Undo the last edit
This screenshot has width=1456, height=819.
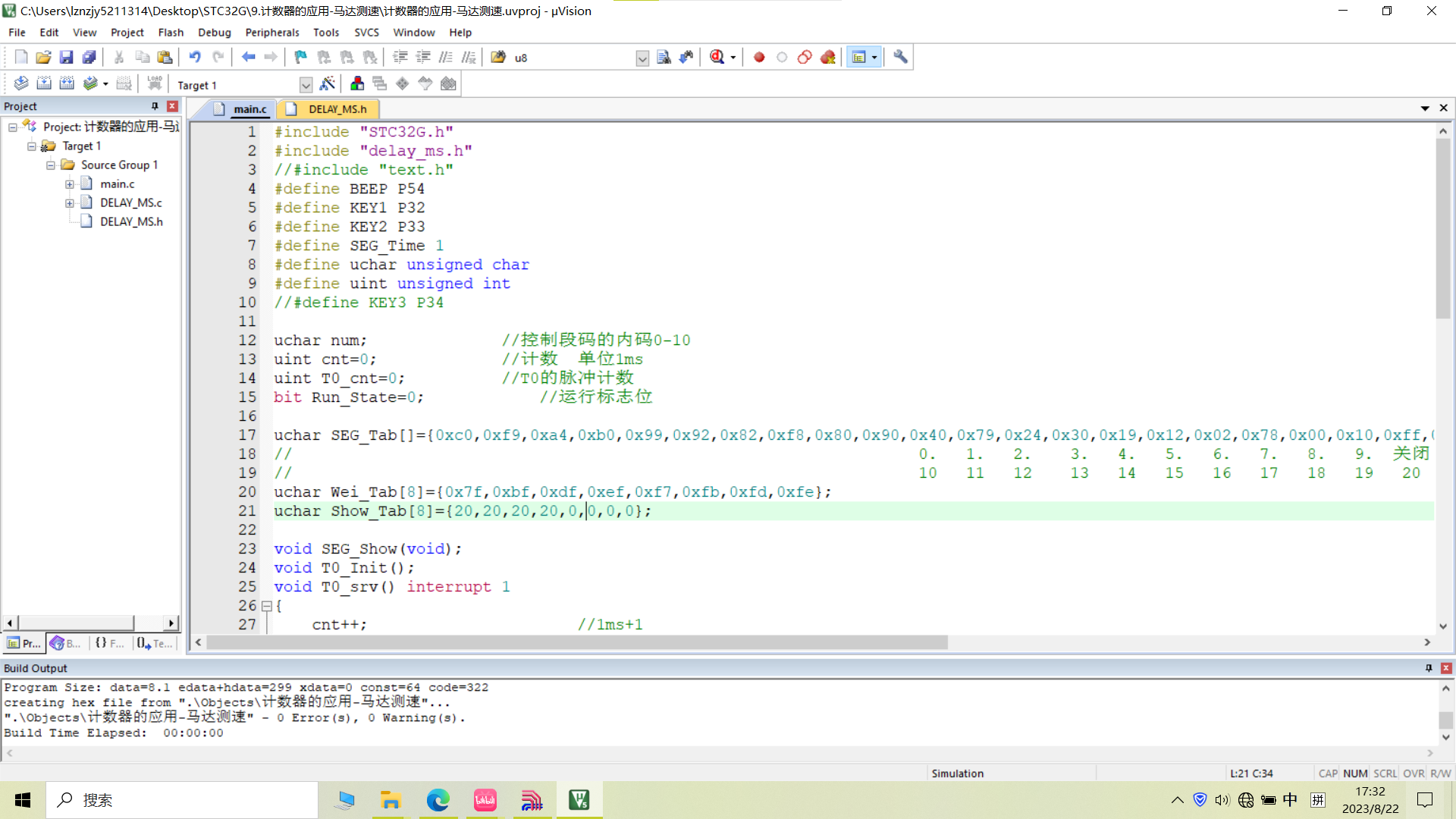tap(195, 57)
